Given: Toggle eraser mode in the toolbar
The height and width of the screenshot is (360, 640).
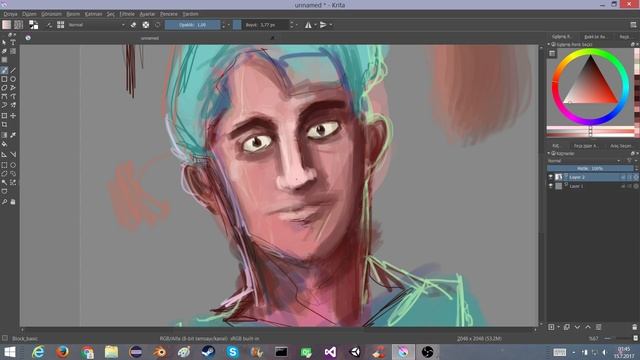Looking at the screenshot, I should click(x=133, y=25).
